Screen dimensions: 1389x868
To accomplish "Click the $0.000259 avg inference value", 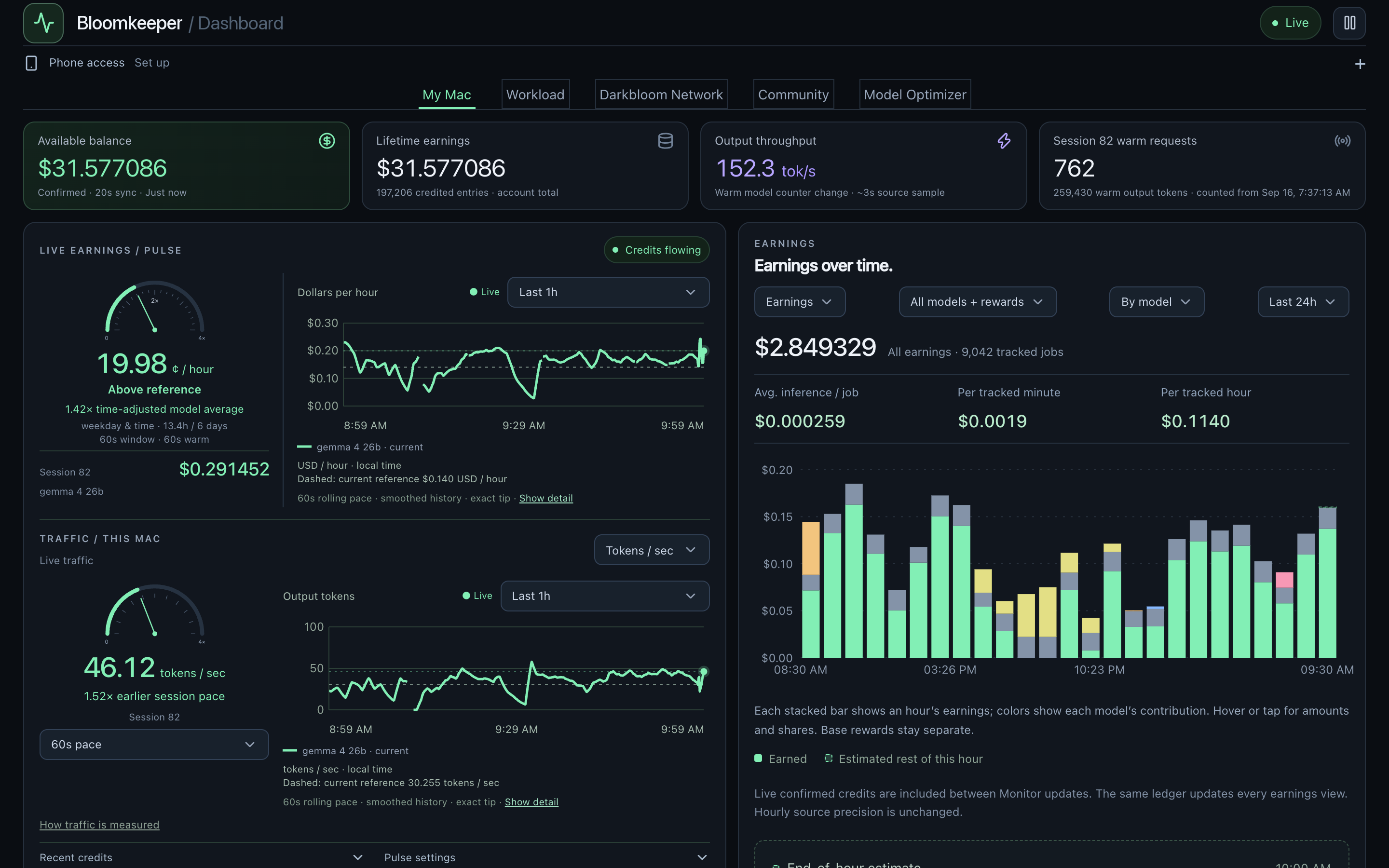I will pyautogui.click(x=800, y=421).
